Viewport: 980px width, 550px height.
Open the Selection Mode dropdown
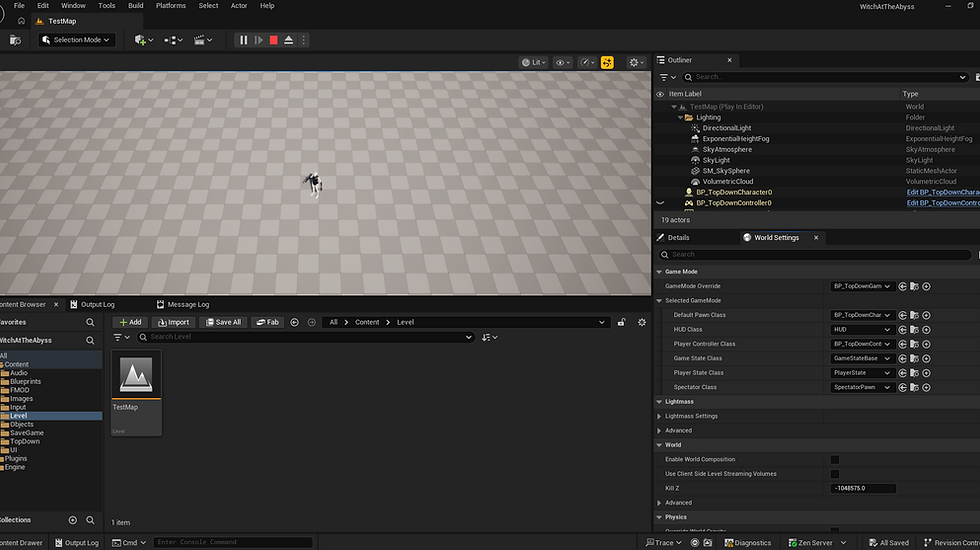[76, 40]
